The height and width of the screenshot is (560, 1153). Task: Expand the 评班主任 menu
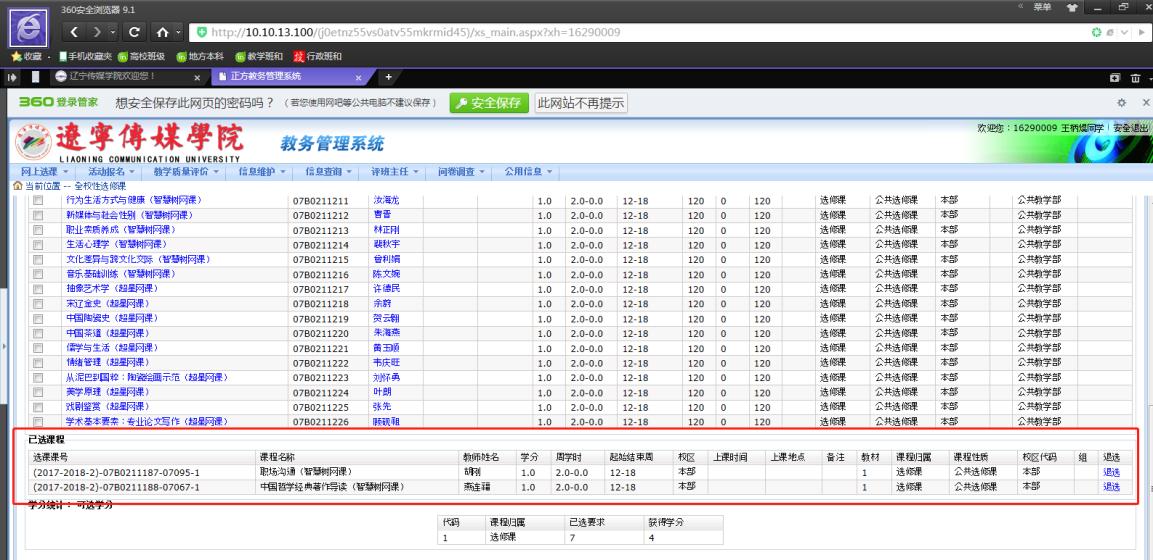pyautogui.click(x=394, y=172)
